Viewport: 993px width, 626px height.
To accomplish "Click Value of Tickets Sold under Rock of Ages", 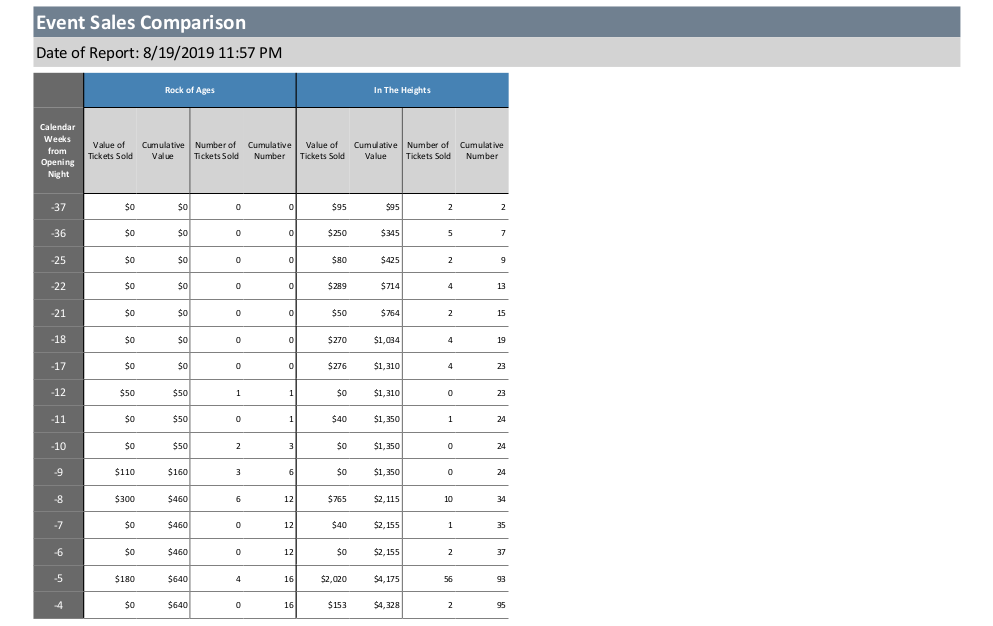I will (110, 150).
